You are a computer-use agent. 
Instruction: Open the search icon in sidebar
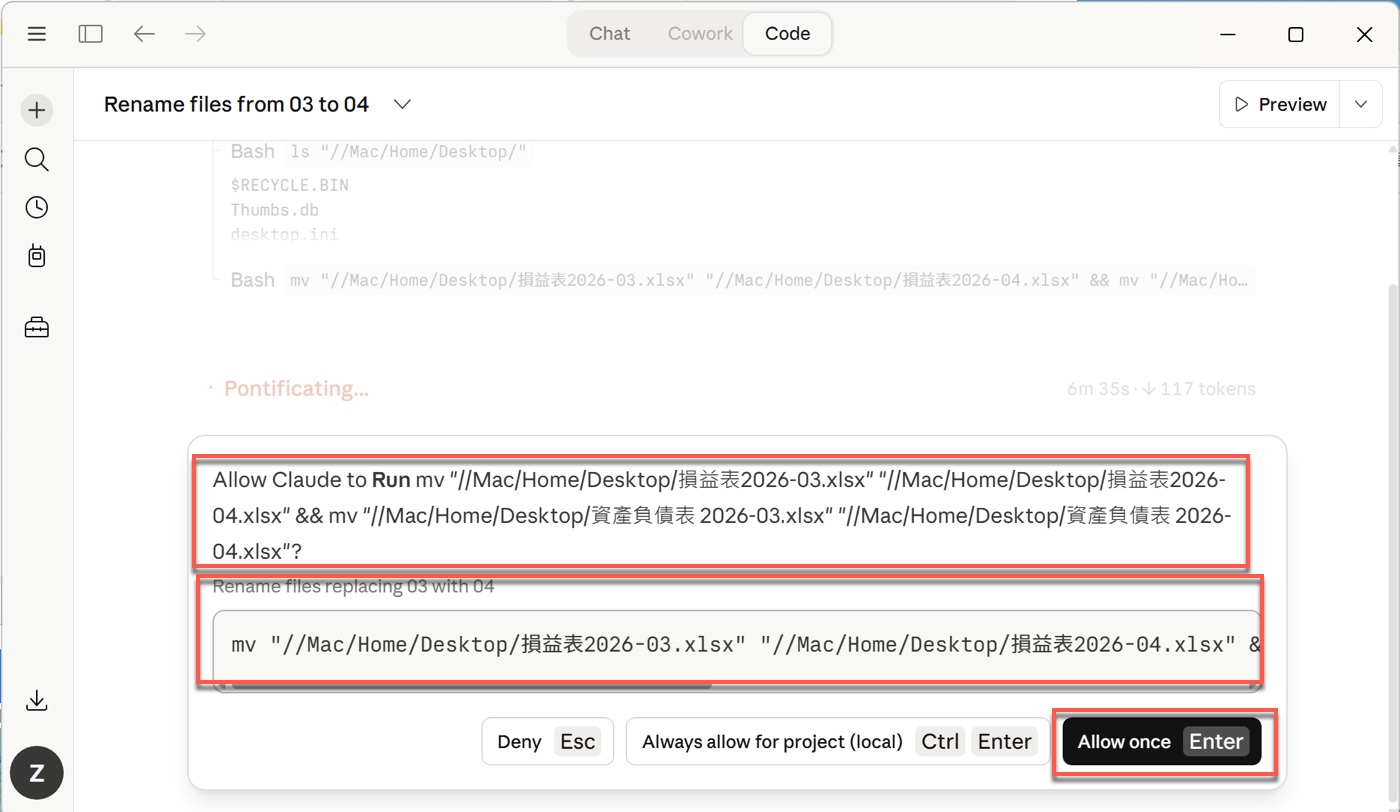click(37, 159)
